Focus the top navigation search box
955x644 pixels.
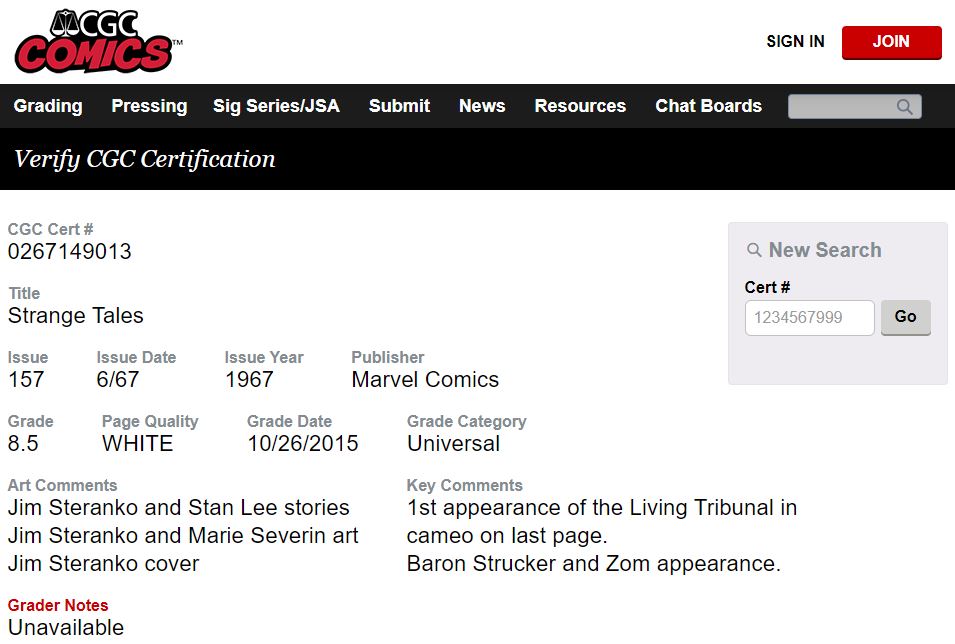point(855,107)
